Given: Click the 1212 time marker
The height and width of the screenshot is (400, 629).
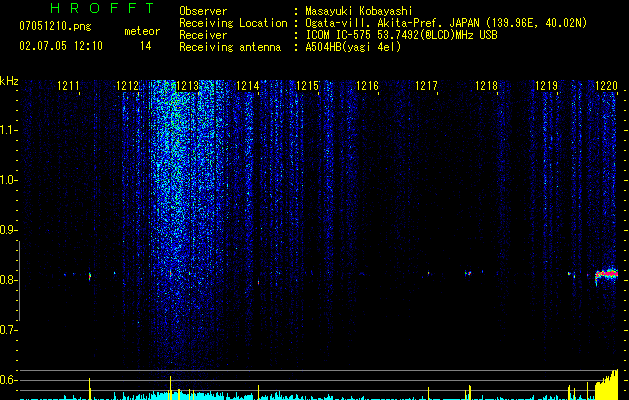Looking at the screenshot, I should click(128, 85).
